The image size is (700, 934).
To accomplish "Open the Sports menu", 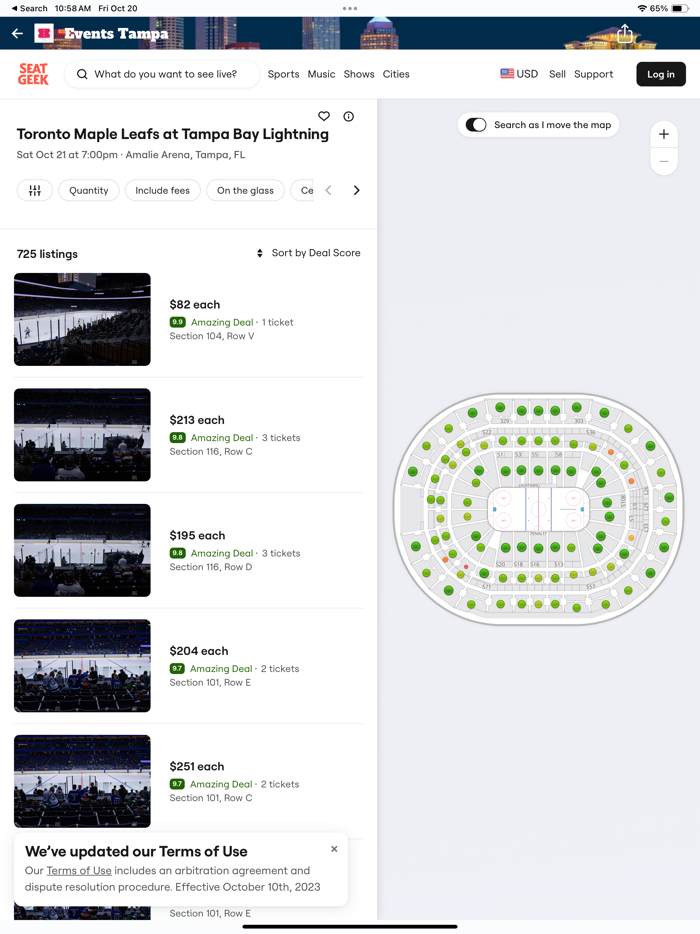I will point(283,74).
